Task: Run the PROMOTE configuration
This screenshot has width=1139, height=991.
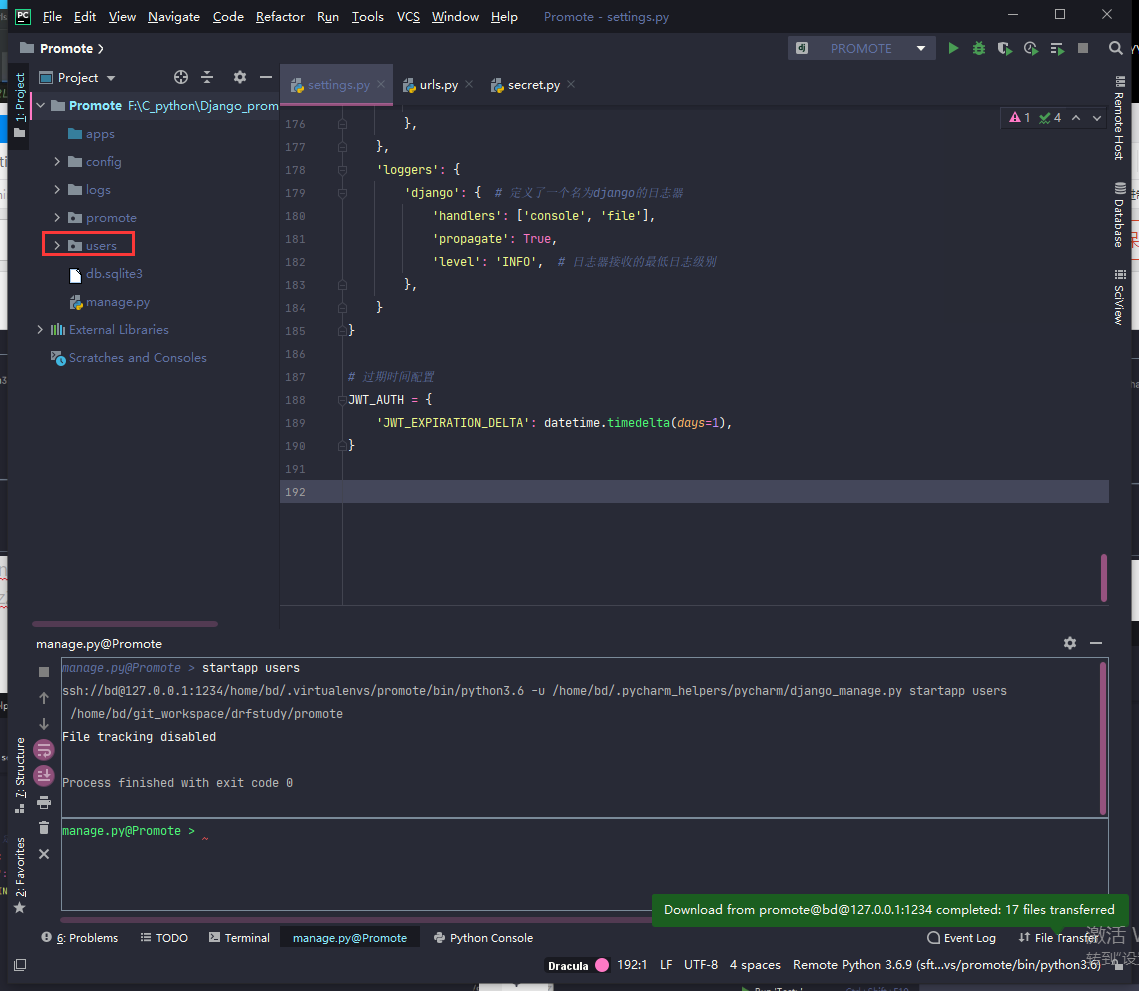Action: coord(953,48)
